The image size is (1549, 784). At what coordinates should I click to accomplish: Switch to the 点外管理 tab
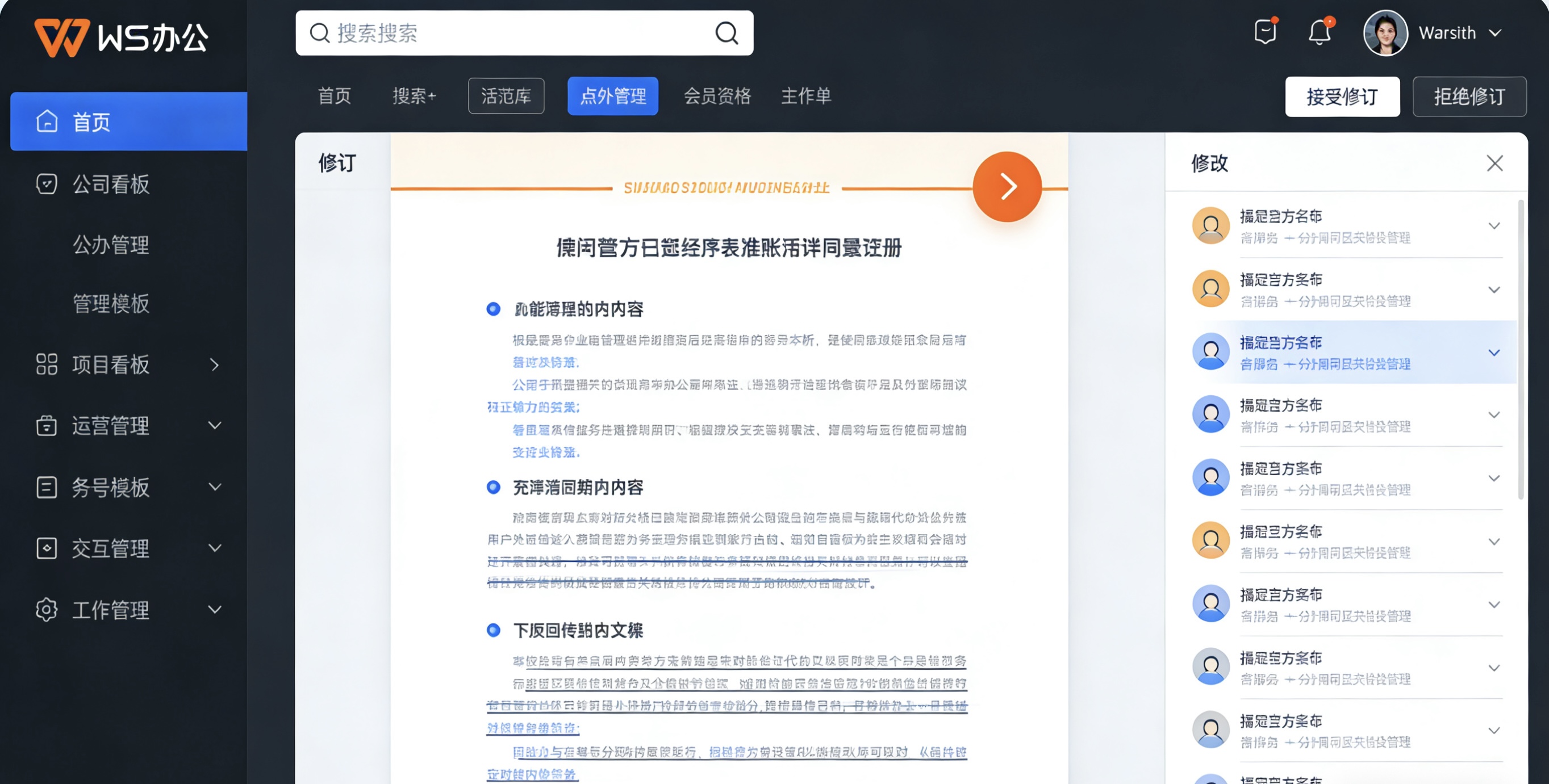tap(612, 96)
